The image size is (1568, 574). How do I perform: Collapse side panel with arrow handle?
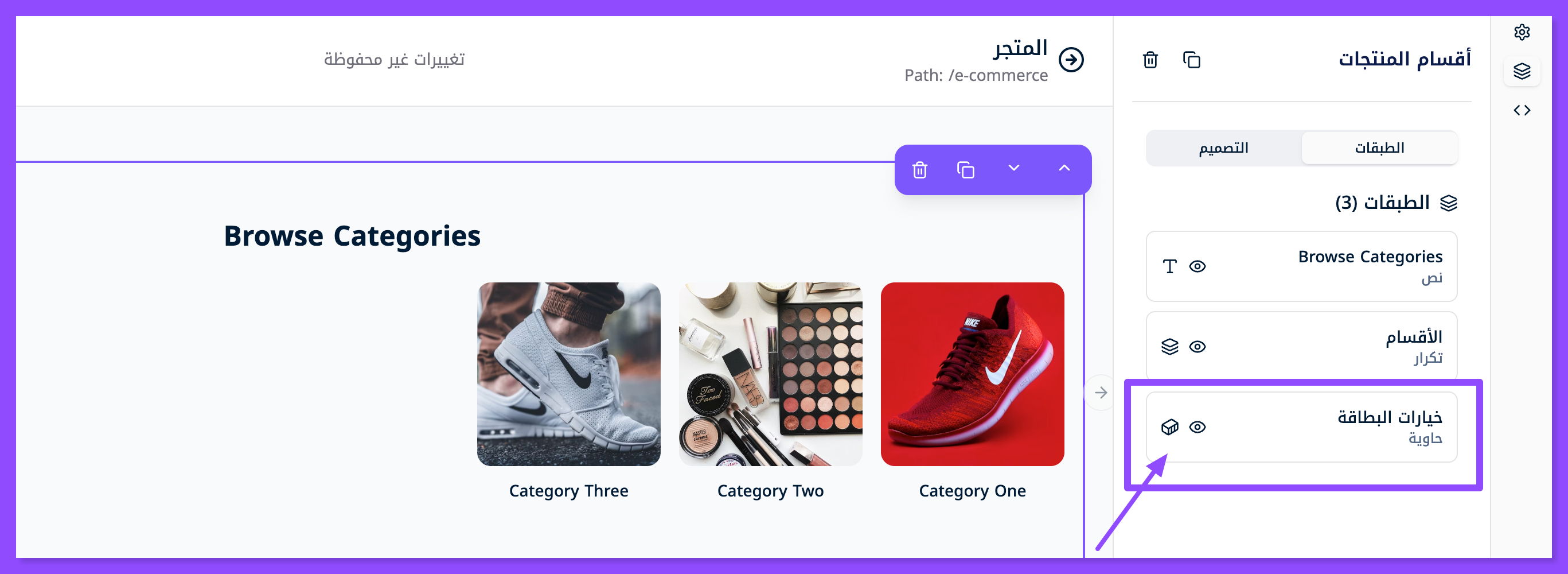pos(1101,393)
